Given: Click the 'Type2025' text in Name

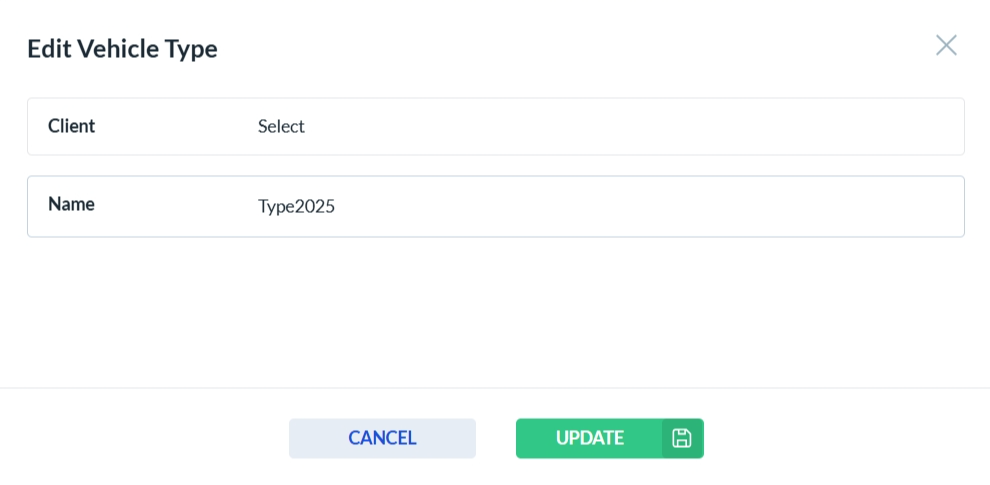Looking at the screenshot, I should (x=296, y=206).
